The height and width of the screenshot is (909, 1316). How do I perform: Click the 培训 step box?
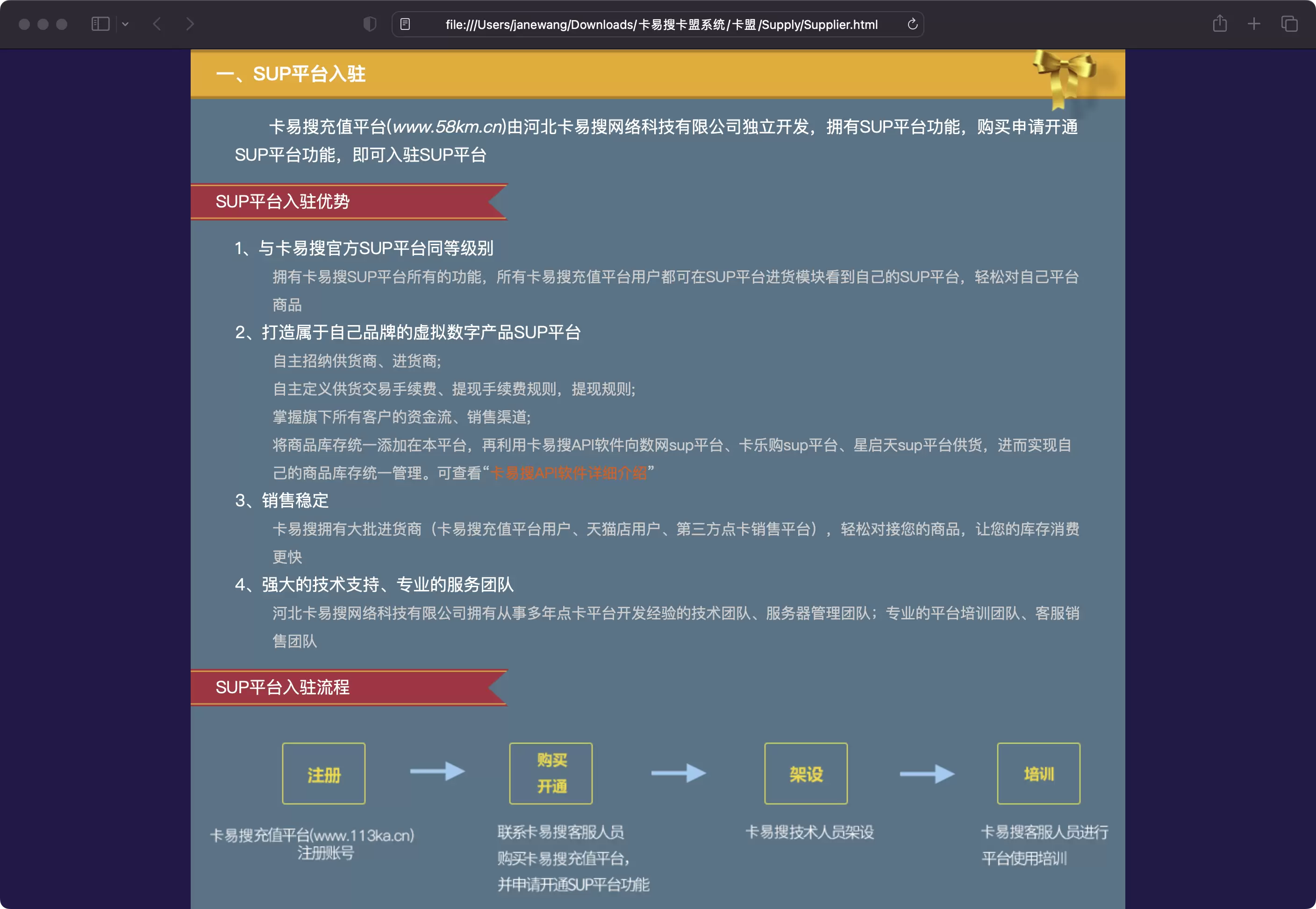(1038, 774)
